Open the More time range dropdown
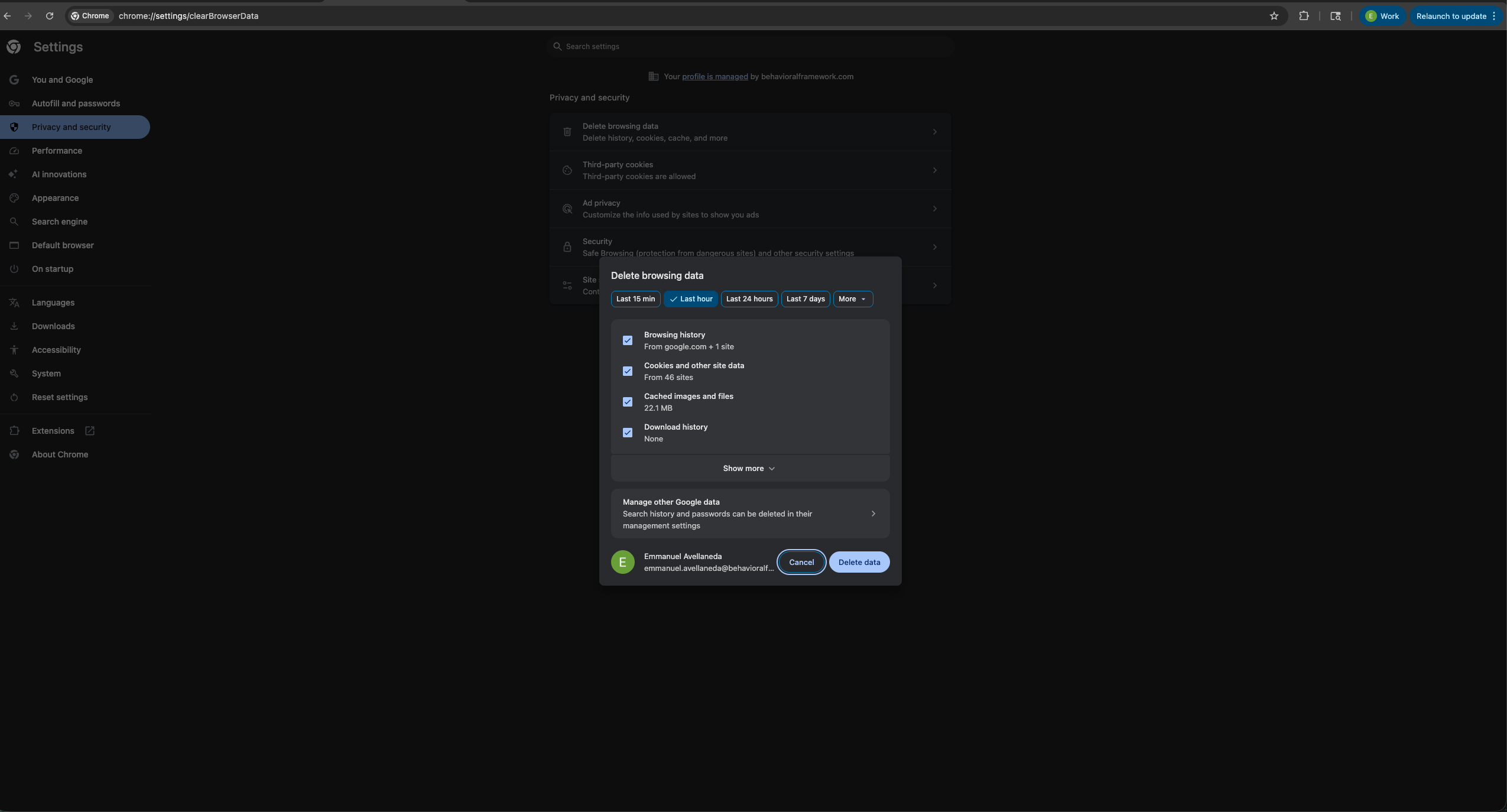The height and width of the screenshot is (812, 1507). click(852, 299)
